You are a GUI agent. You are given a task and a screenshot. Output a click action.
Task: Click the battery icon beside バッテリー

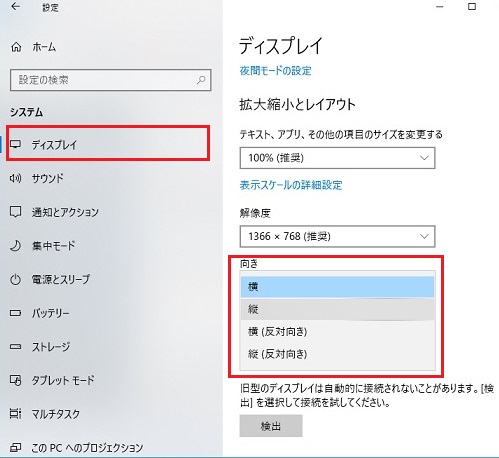pyautogui.click(x=15, y=313)
